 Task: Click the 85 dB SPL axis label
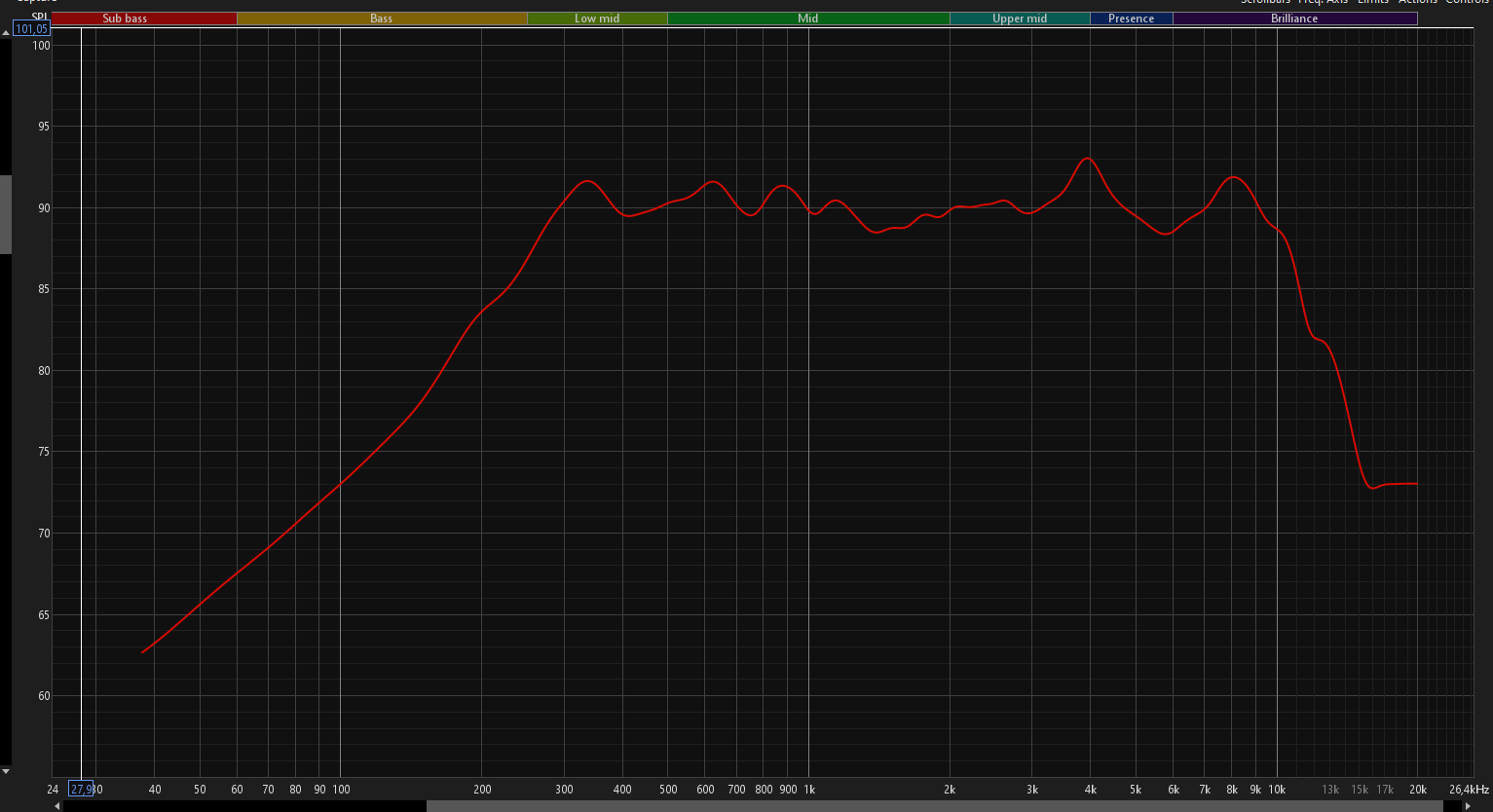click(x=44, y=289)
